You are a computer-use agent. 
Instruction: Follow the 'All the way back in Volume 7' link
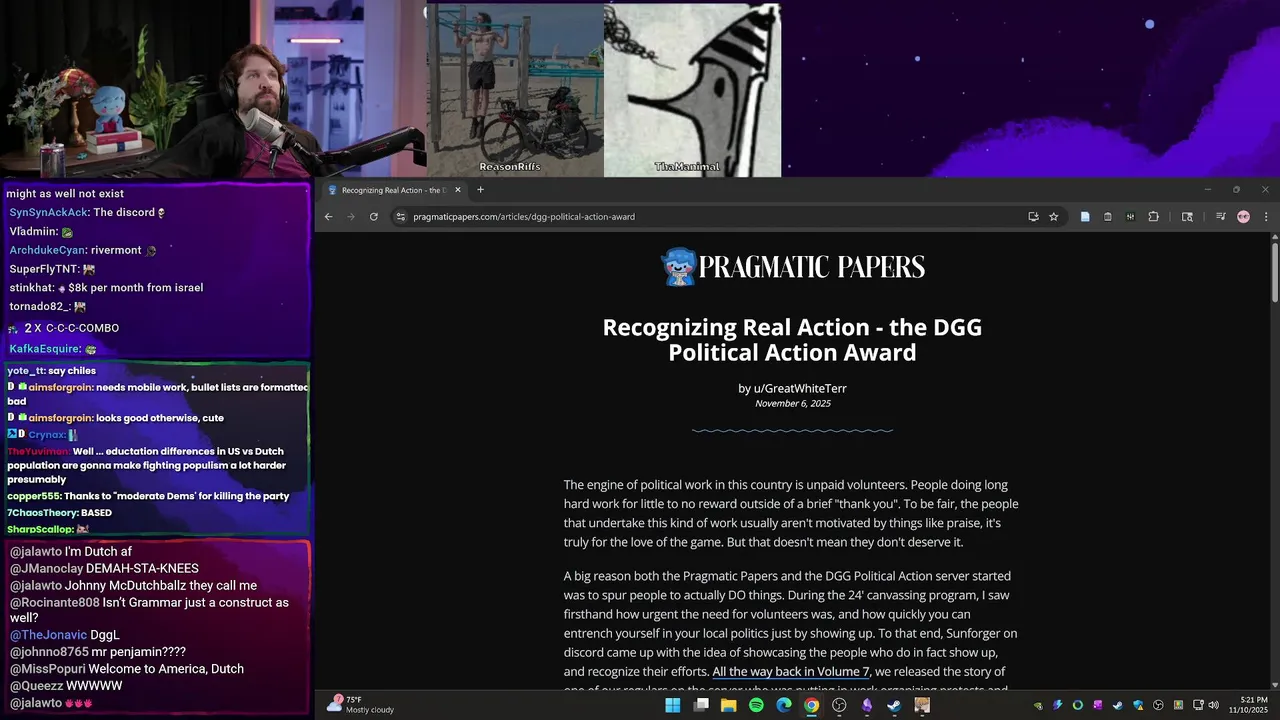point(791,671)
